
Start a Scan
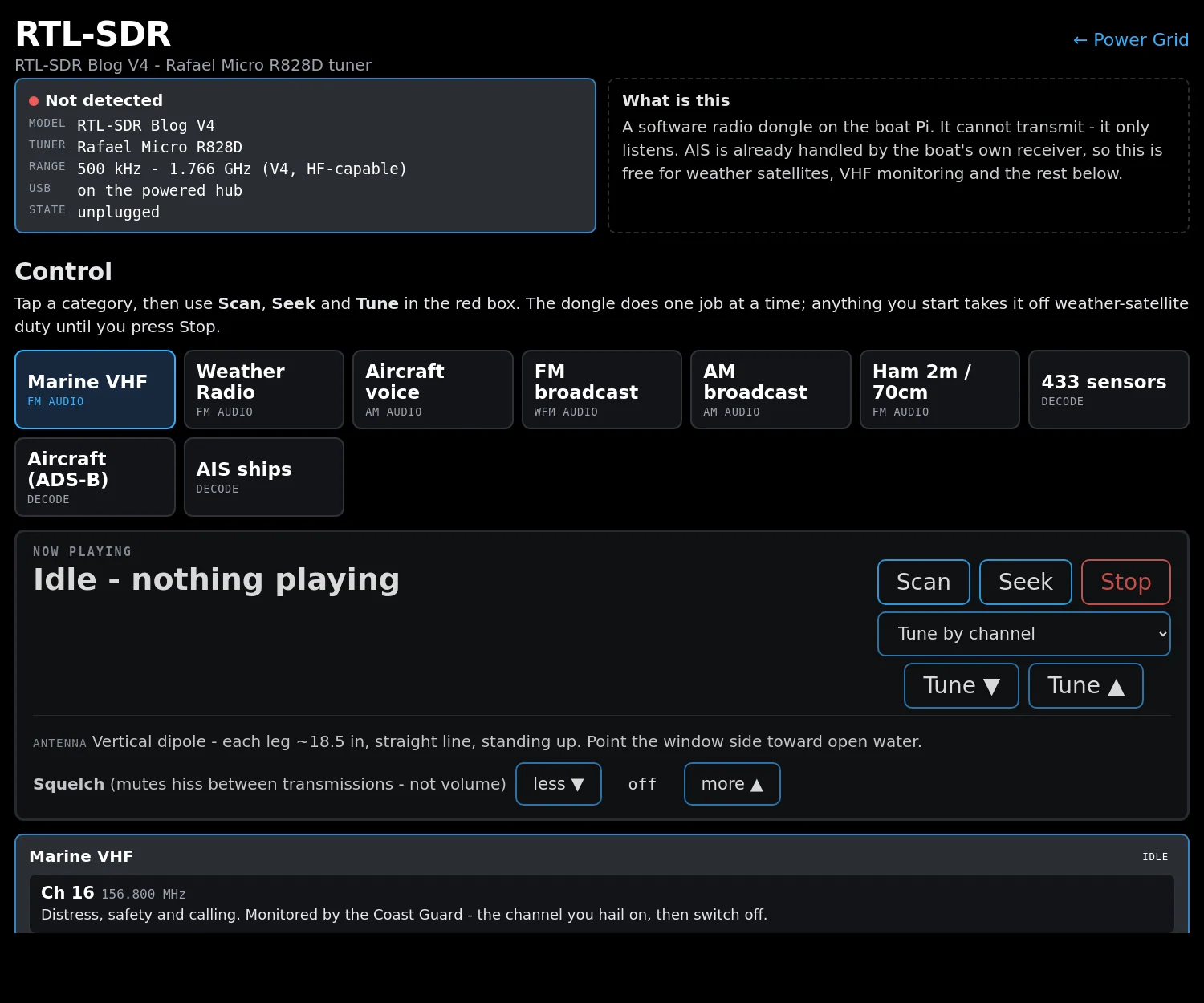coord(924,582)
